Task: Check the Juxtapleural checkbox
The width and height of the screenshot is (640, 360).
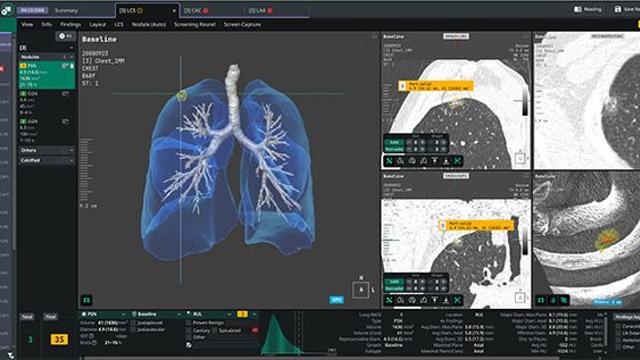Action: [133, 323]
